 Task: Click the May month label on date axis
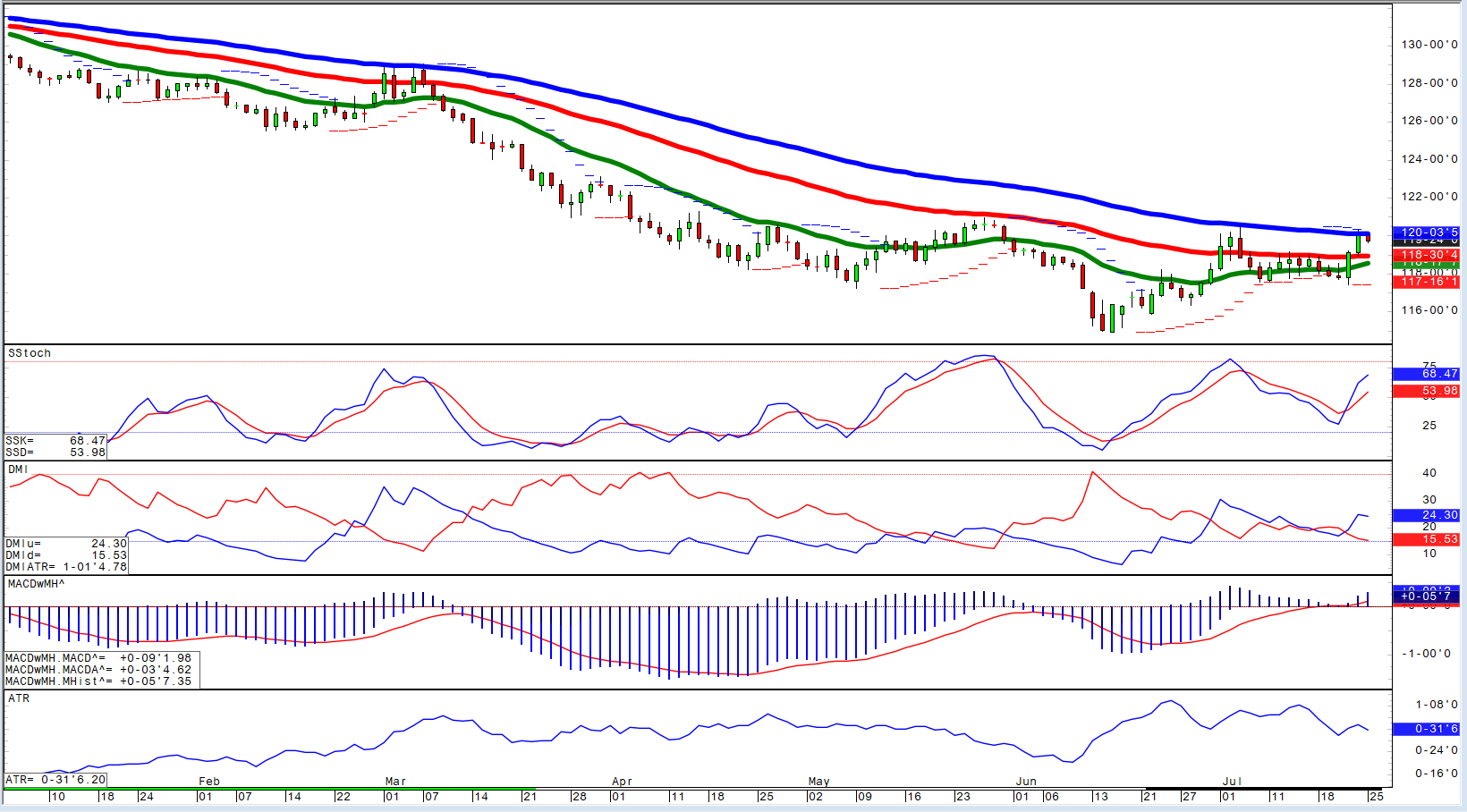point(818,782)
